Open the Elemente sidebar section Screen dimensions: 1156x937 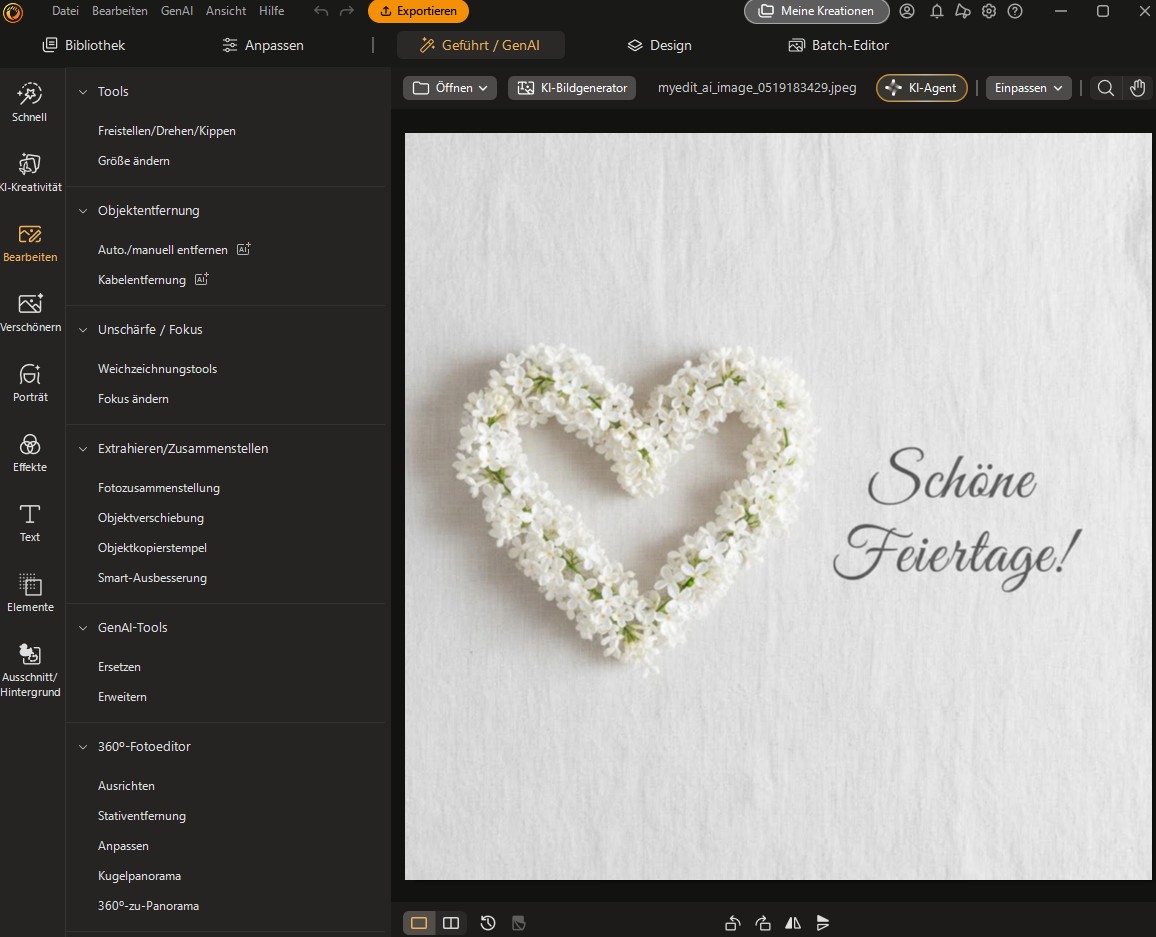pyautogui.click(x=29, y=593)
